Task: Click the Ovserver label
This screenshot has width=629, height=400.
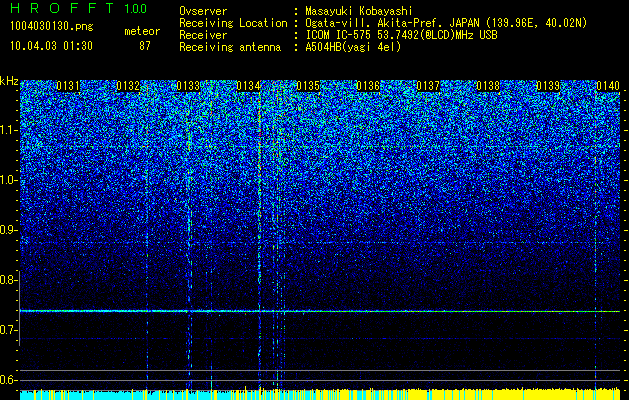Action: 203,11
